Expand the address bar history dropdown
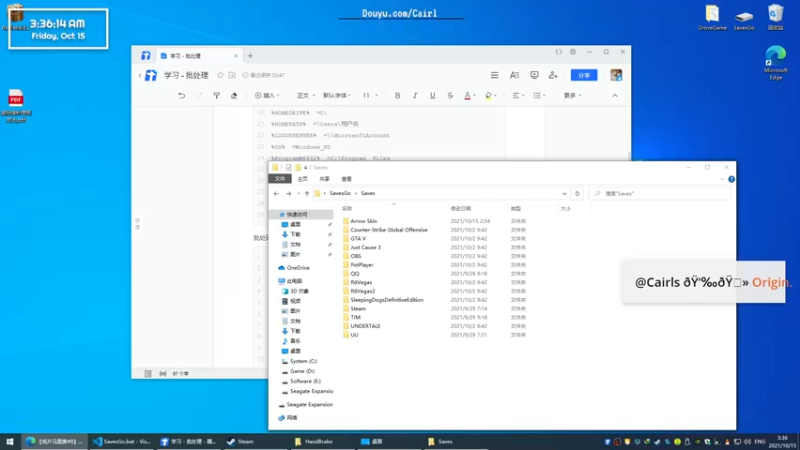 [x=564, y=193]
